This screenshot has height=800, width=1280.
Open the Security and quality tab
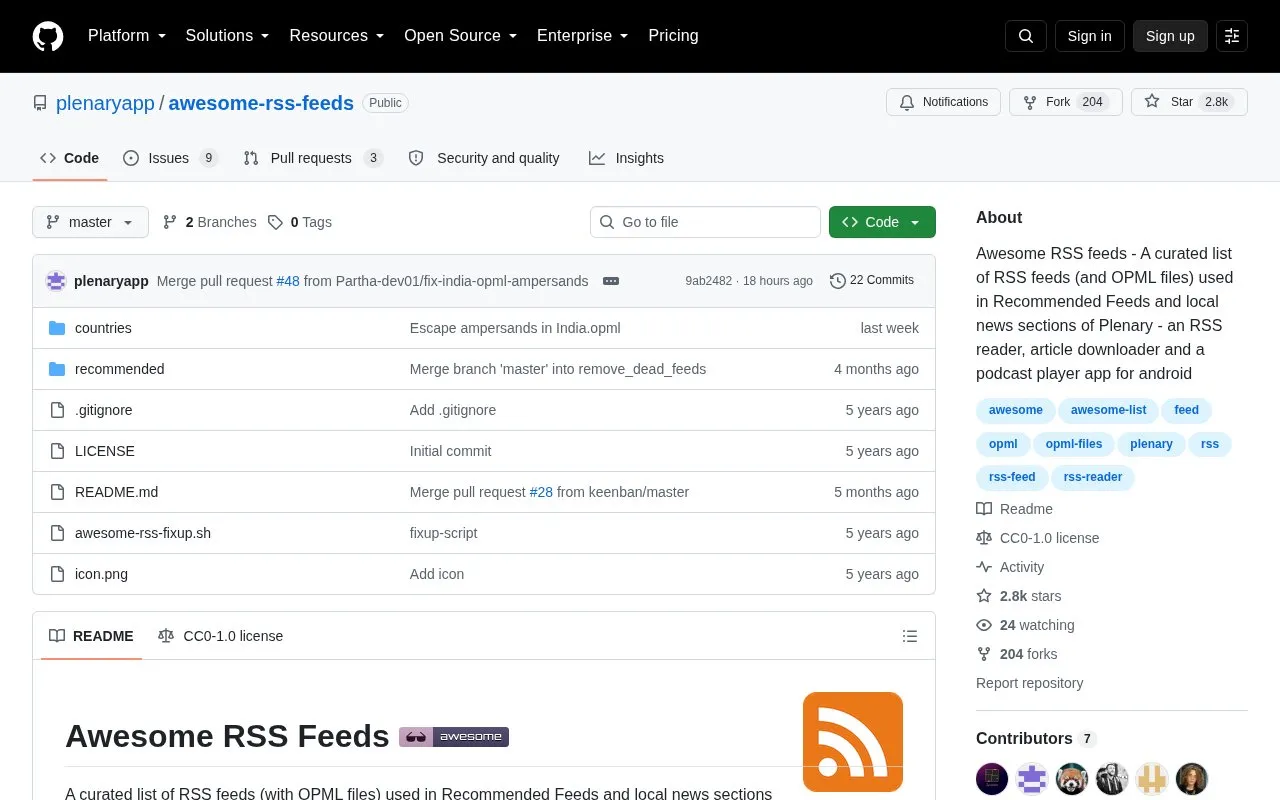tap(484, 158)
